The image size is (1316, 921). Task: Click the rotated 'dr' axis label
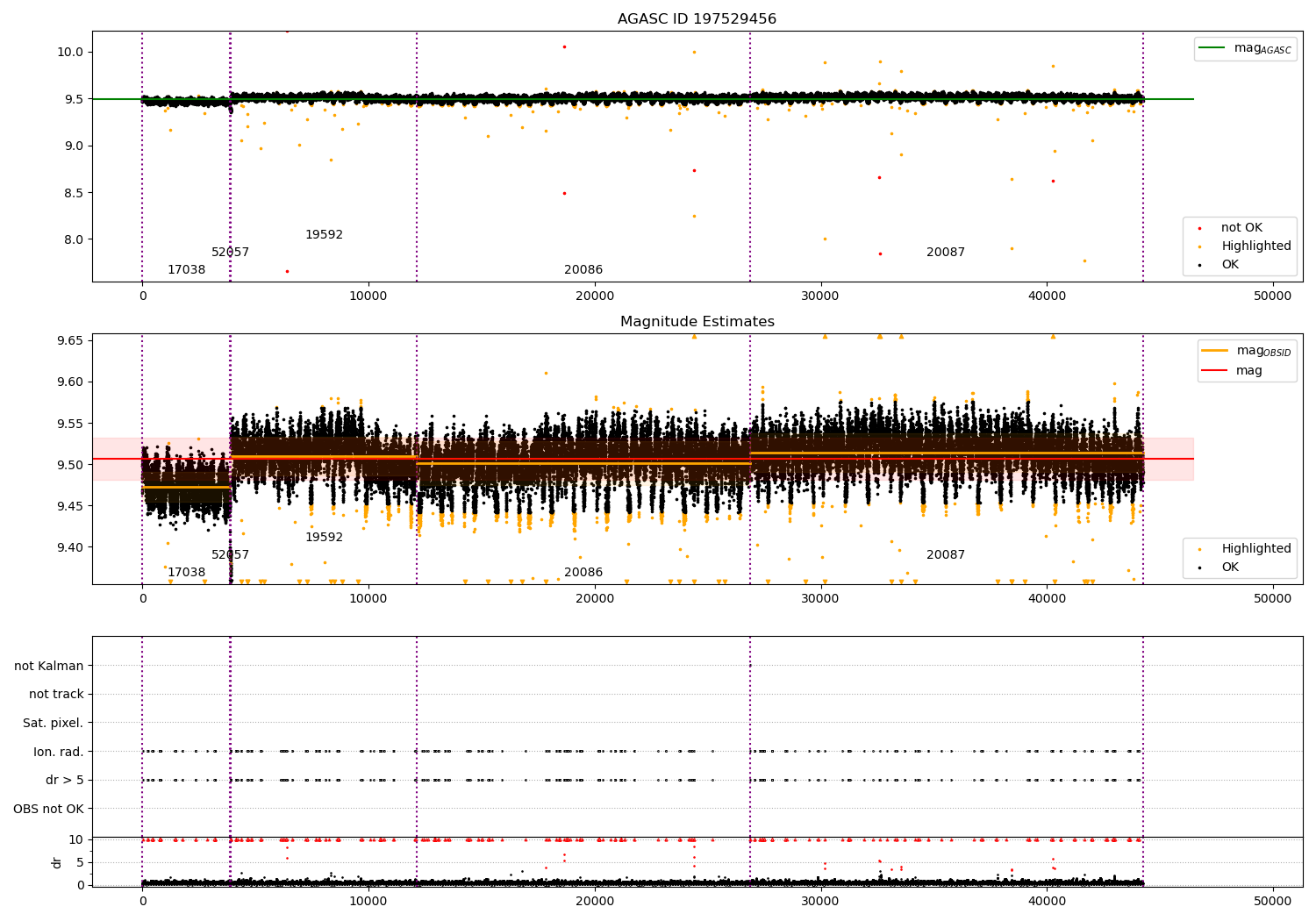click(57, 862)
